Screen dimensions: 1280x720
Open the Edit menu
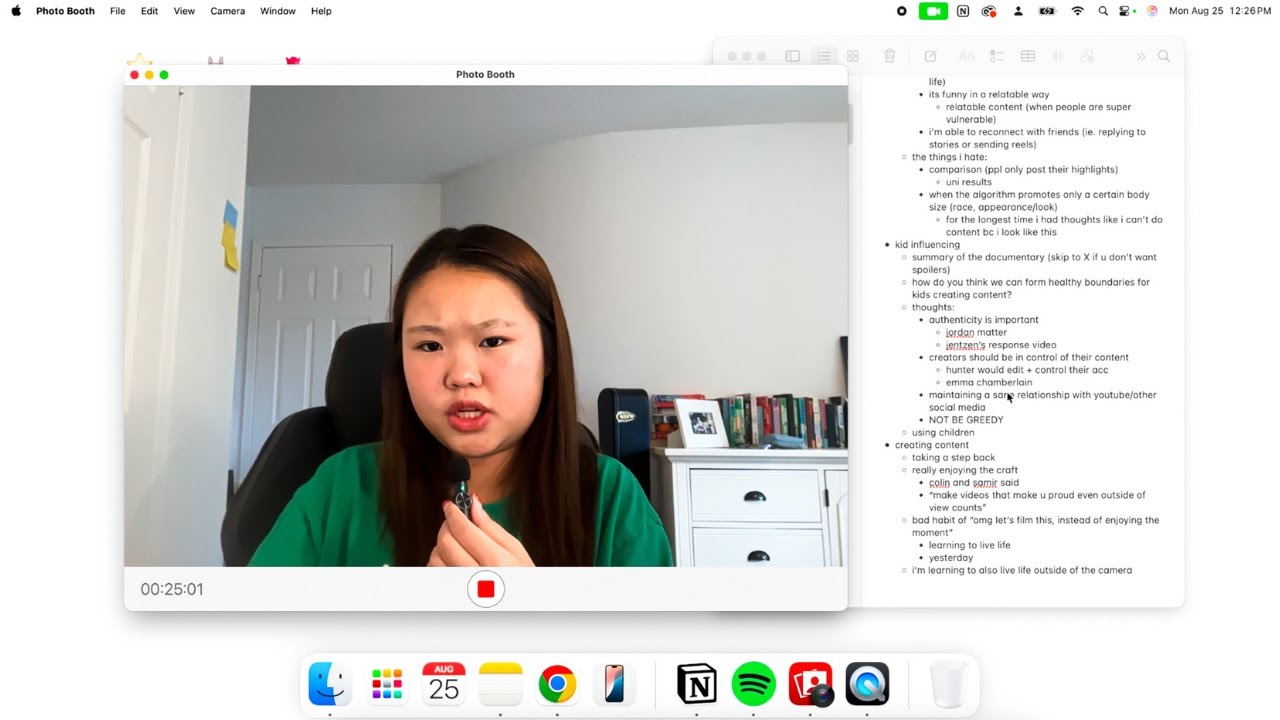(149, 11)
